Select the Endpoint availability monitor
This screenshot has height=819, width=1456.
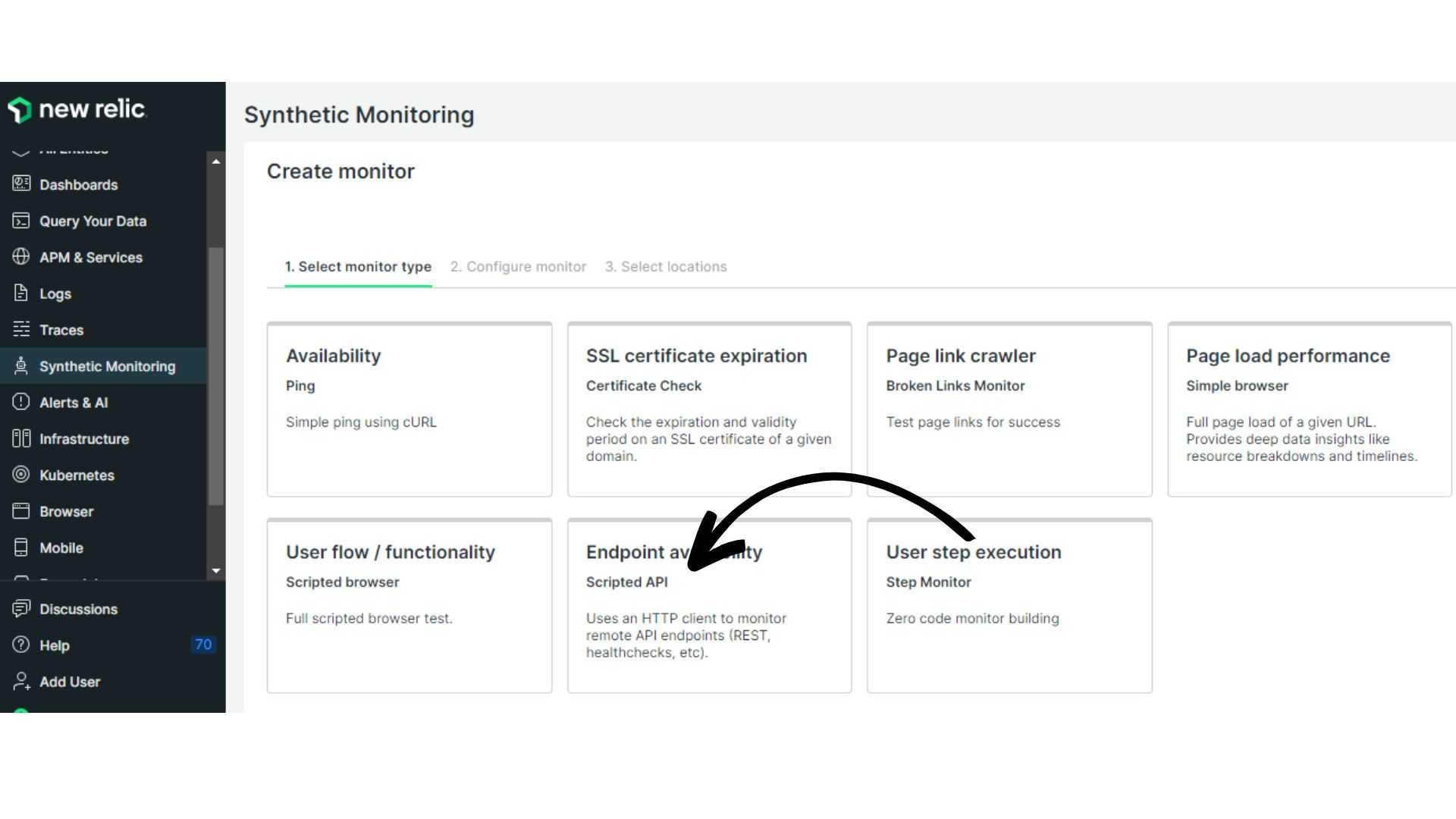(708, 605)
